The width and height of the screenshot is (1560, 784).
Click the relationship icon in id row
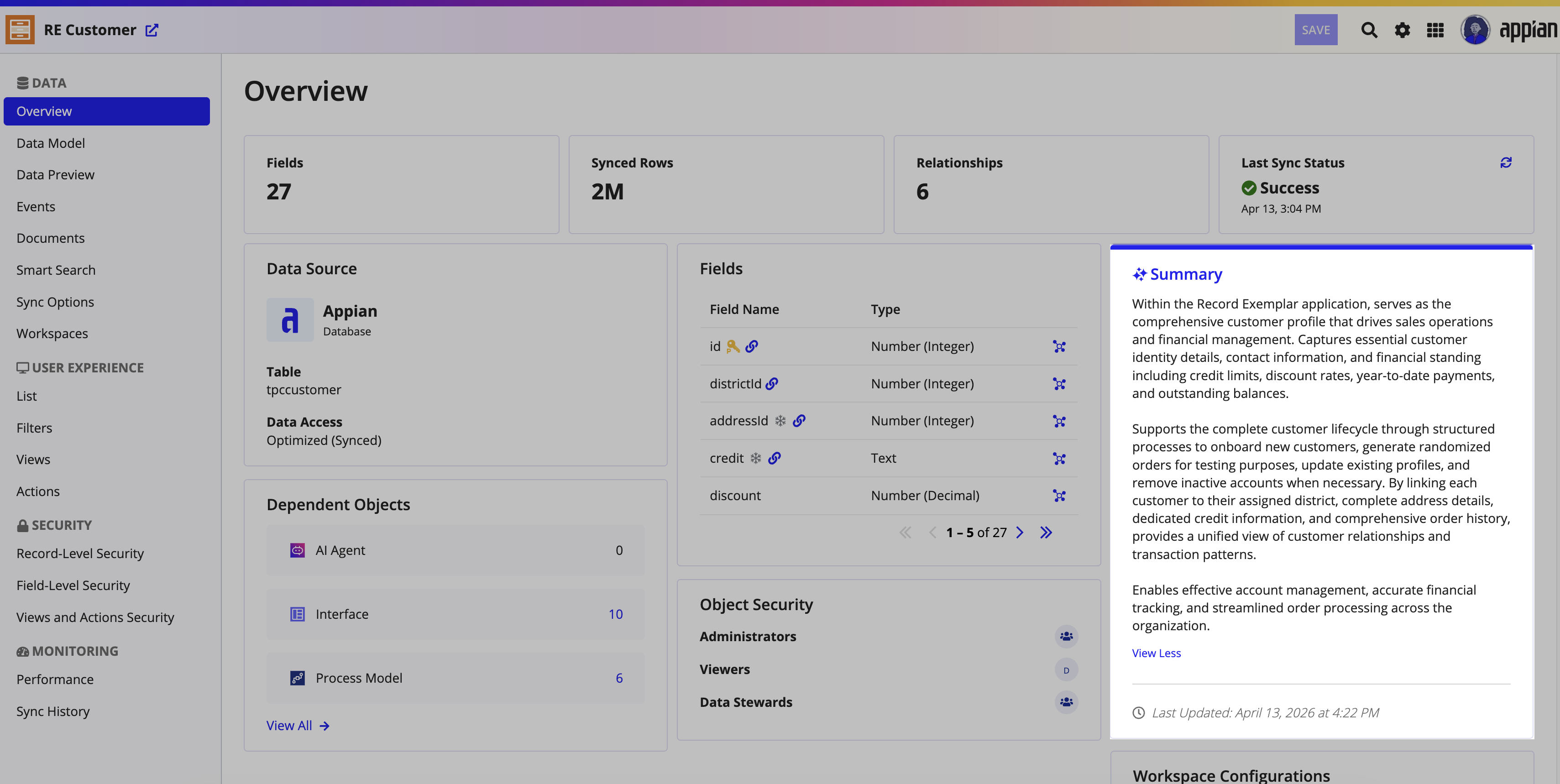[x=1058, y=346]
